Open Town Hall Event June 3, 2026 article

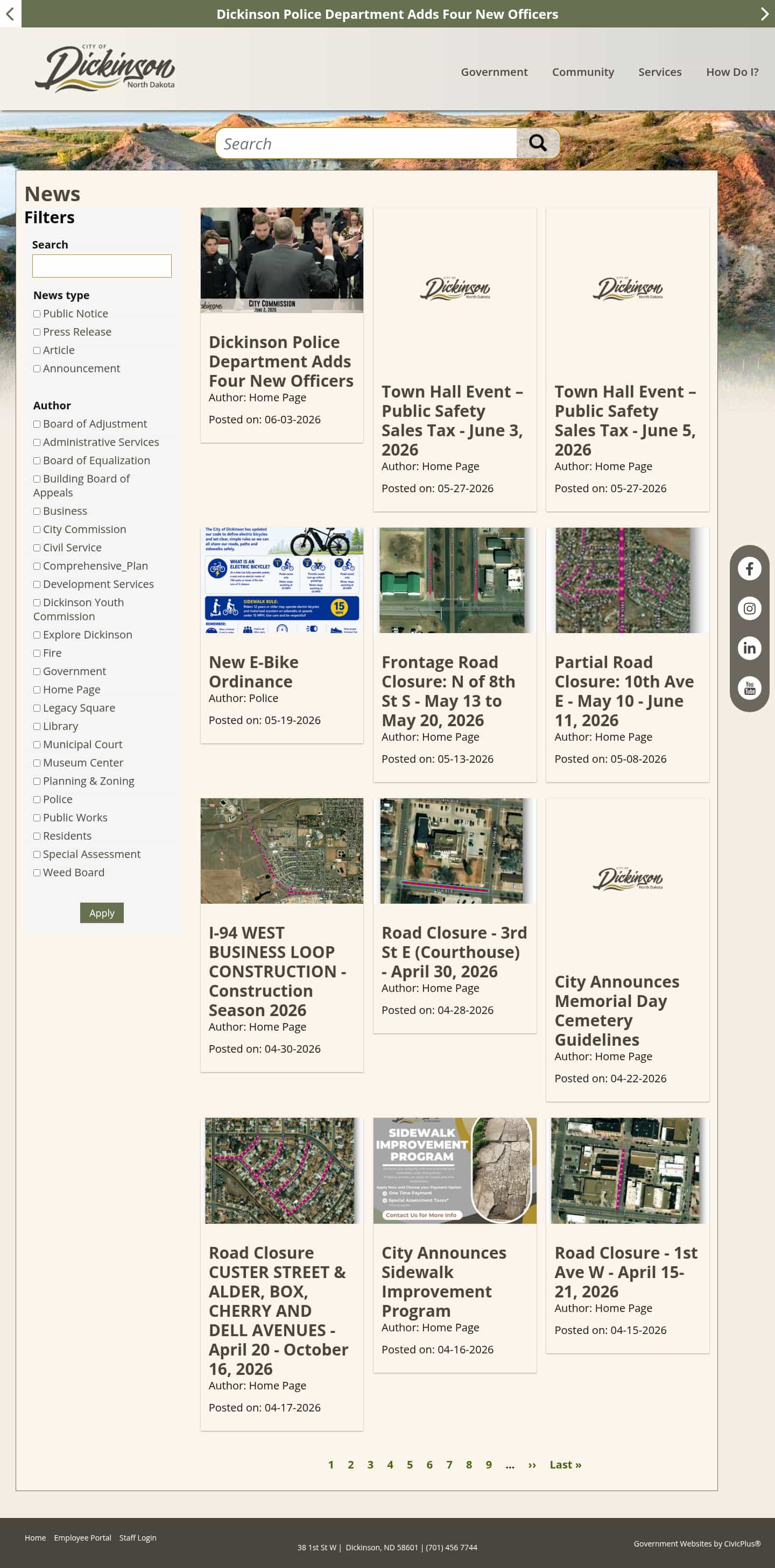pos(452,420)
